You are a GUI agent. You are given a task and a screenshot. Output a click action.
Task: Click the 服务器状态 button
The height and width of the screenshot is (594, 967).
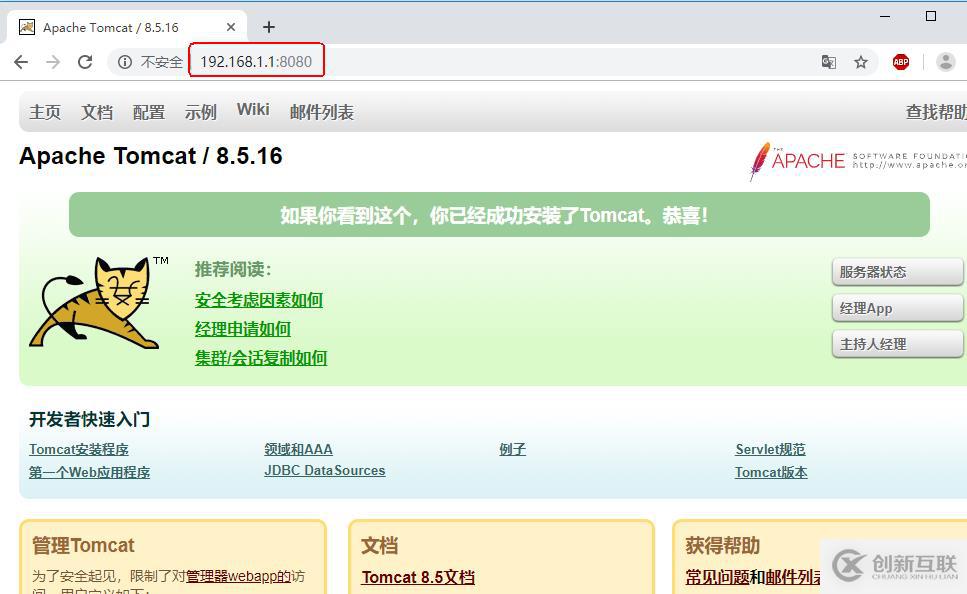897,272
